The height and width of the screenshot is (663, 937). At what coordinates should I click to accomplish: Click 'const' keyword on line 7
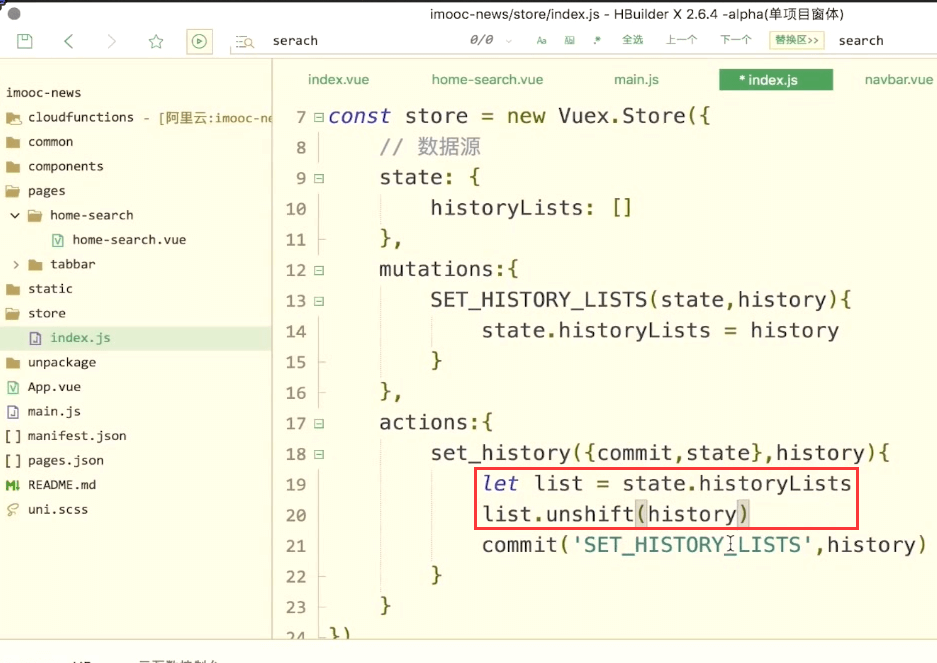click(359, 116)
